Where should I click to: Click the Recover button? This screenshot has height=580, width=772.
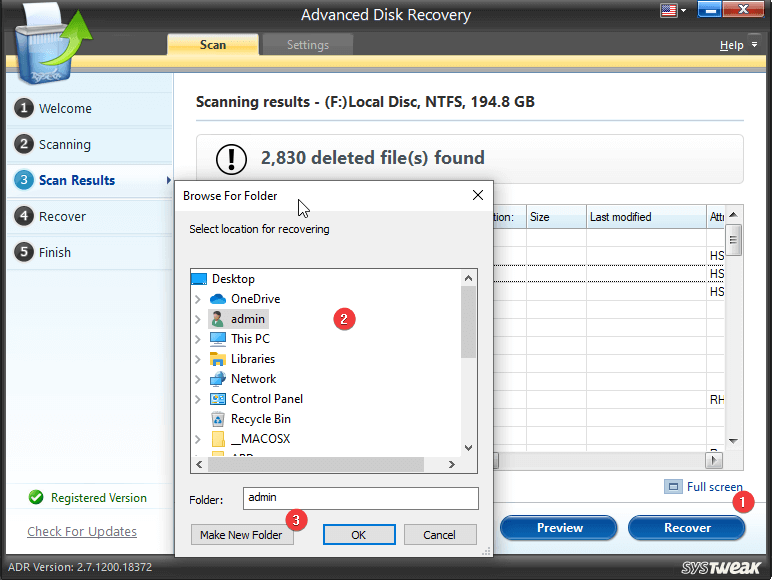pyautogui.click(x=687, y=528)
